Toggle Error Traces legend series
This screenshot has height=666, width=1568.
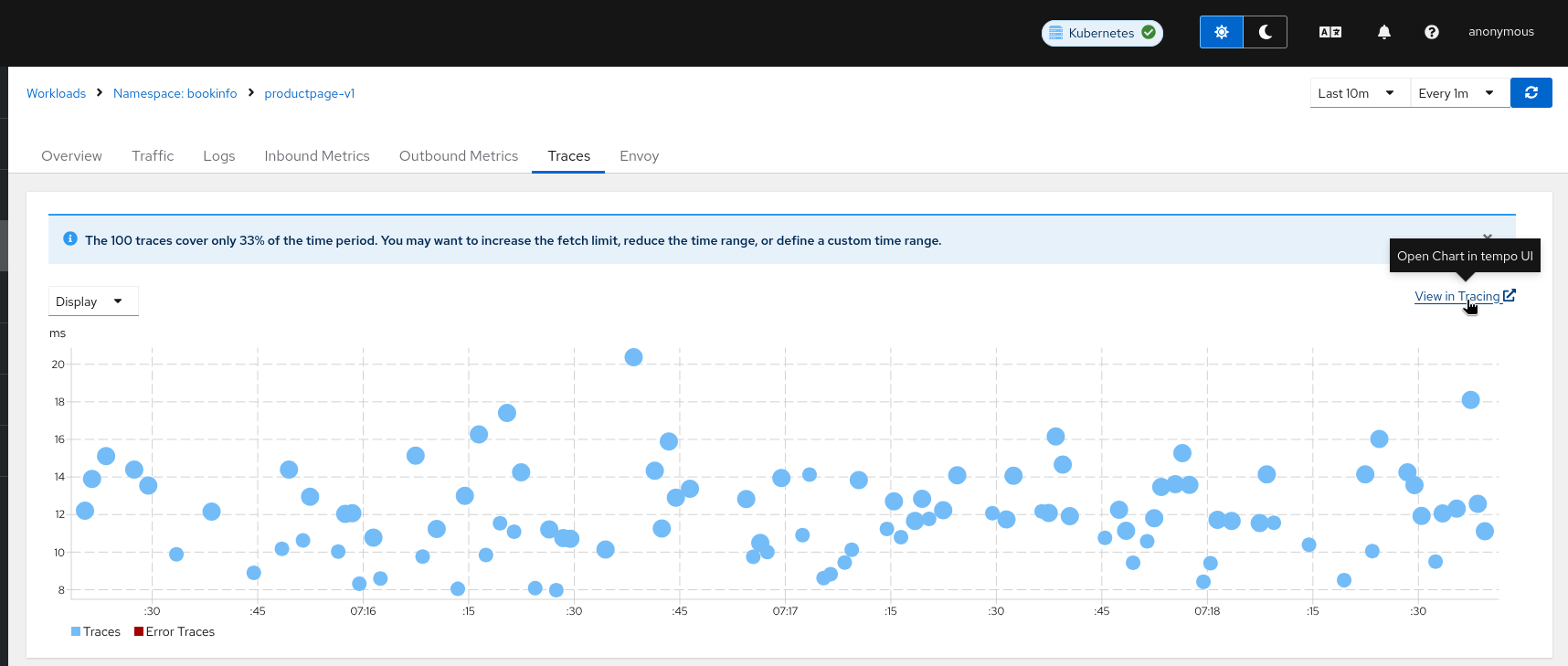pos(174,631)
